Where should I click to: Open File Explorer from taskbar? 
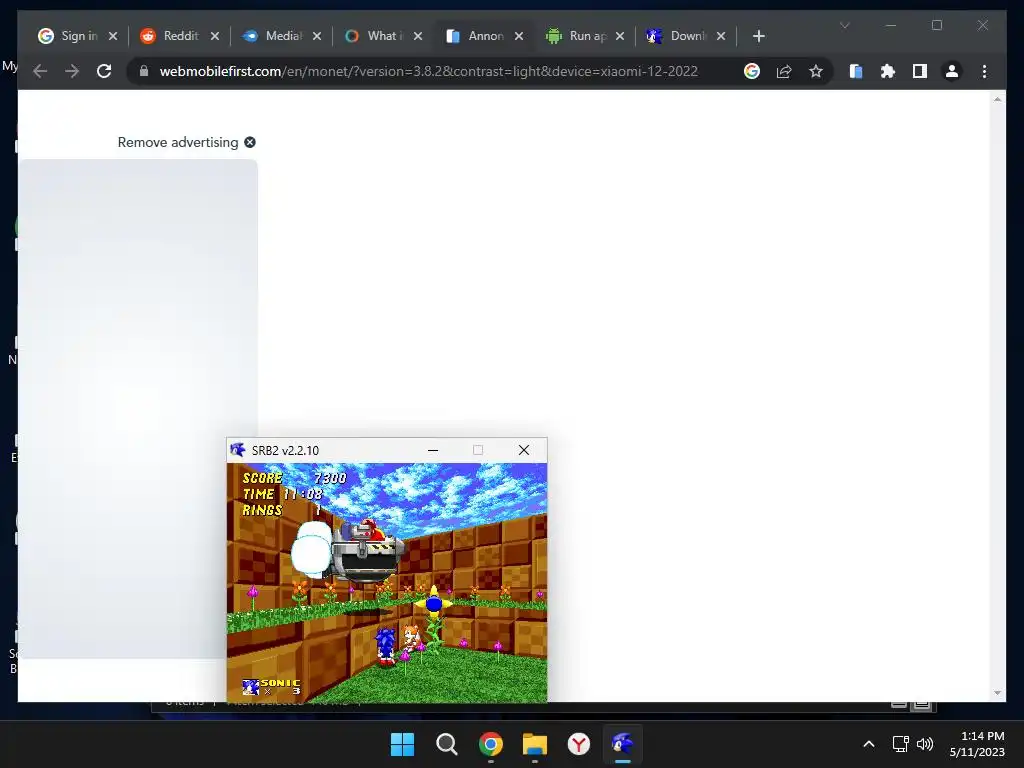(534, 744)
